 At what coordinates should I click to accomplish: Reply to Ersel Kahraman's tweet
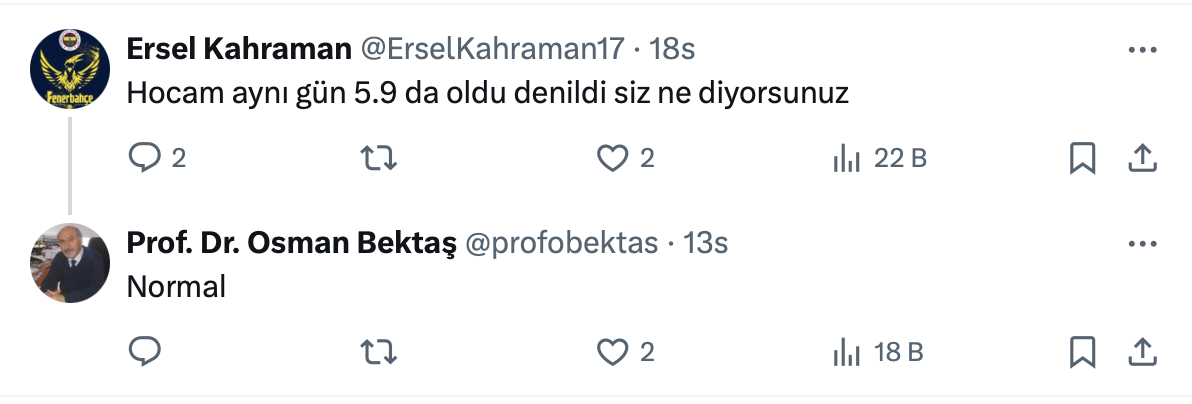[146, 158]
